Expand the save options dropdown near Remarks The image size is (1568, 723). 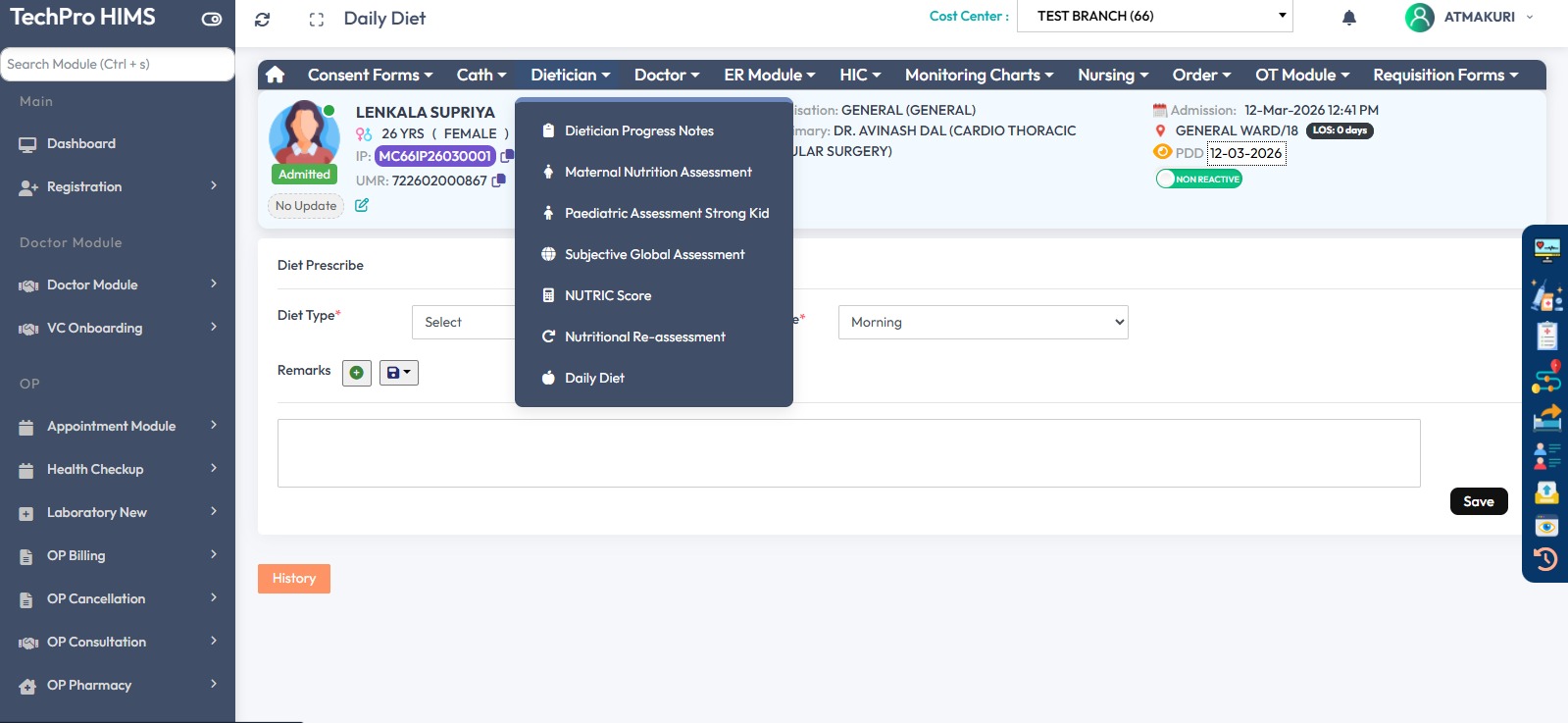(399, 373)
